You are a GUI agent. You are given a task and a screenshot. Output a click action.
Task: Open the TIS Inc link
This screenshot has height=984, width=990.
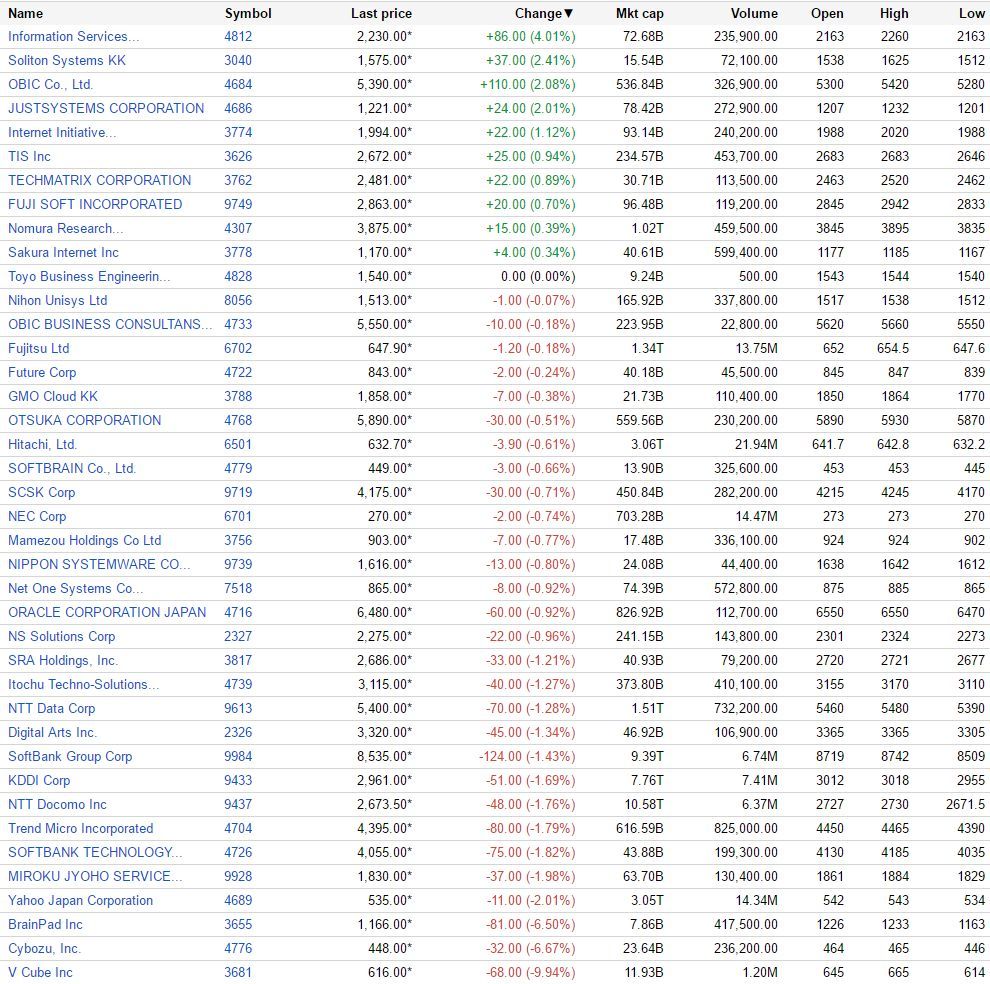[29, 157]
